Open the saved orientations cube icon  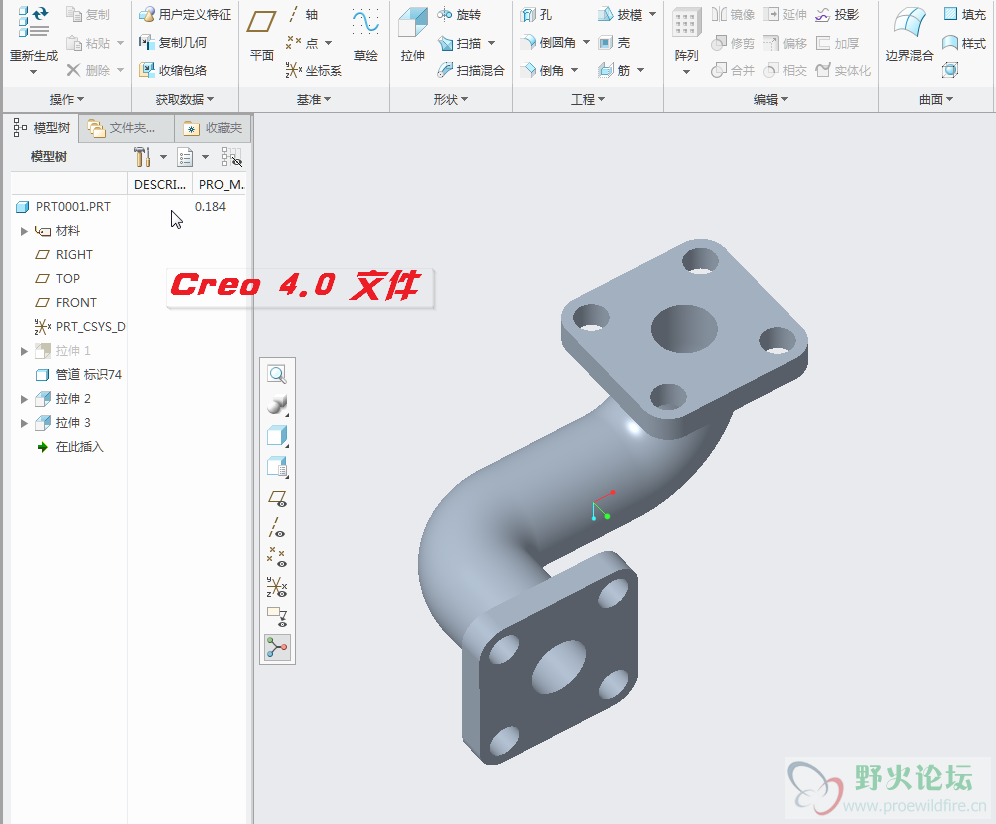click(x=277, y=436)
